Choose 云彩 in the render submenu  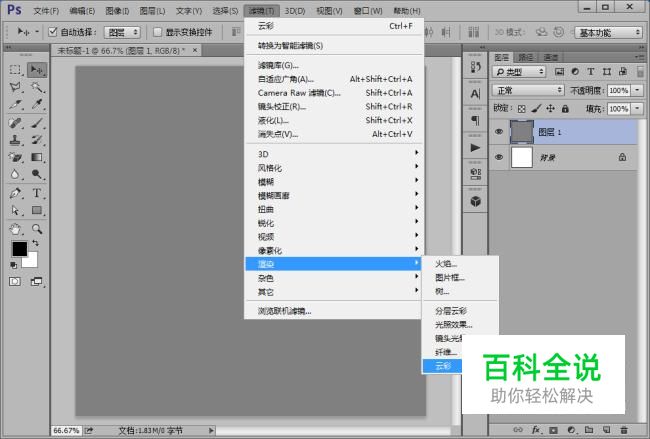pos(442,366)
